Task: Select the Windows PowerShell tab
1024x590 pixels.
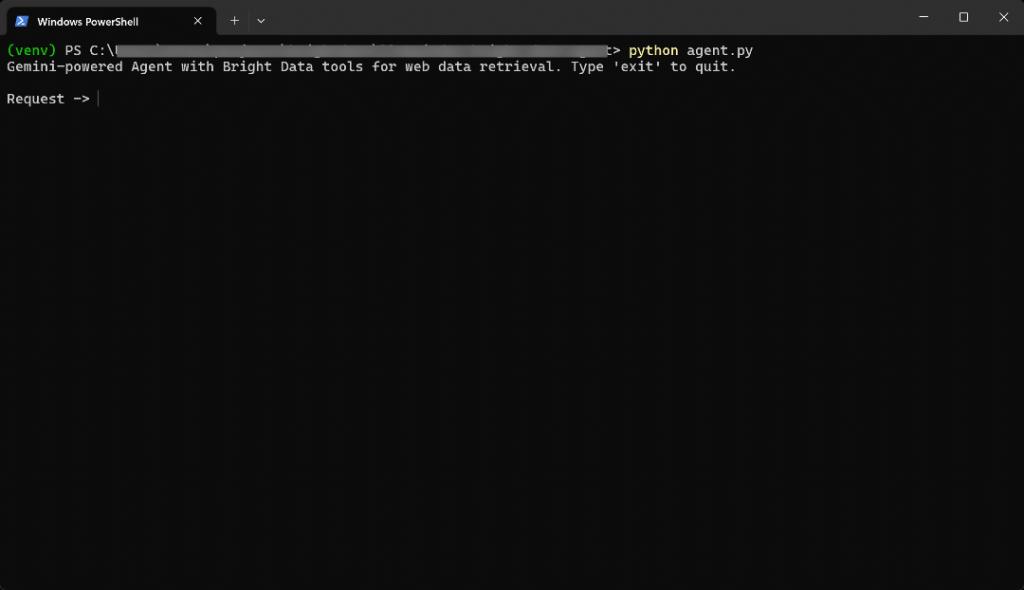Action: tap(90, 20)
